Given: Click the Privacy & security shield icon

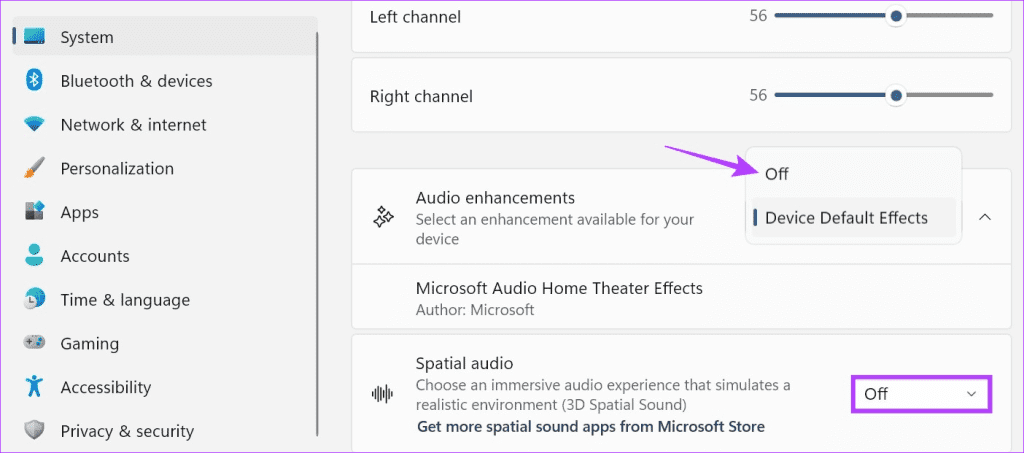Looking at the screenshot, I should click(x=34, y=431).
